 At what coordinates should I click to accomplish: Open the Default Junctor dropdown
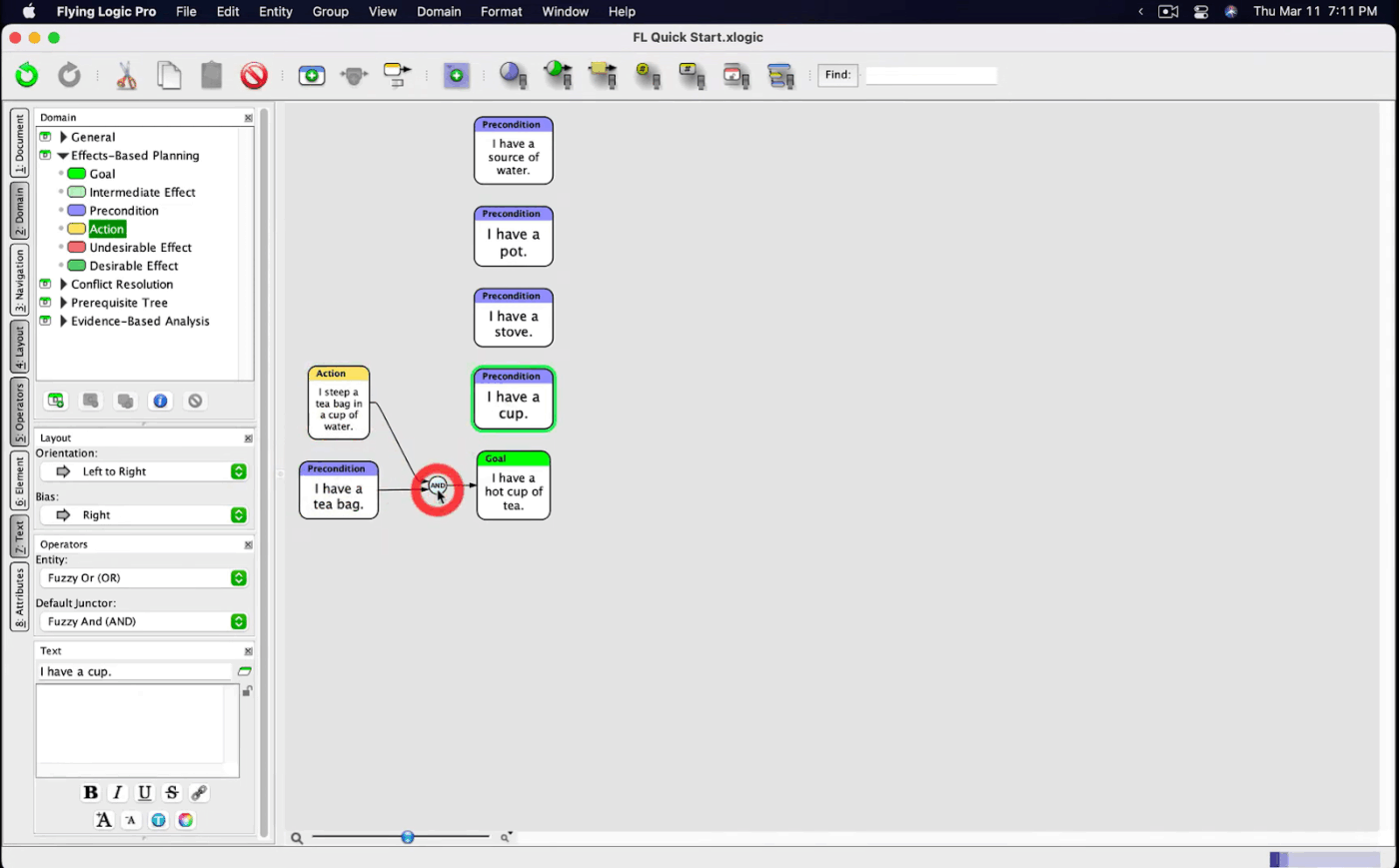coord(142,621)
